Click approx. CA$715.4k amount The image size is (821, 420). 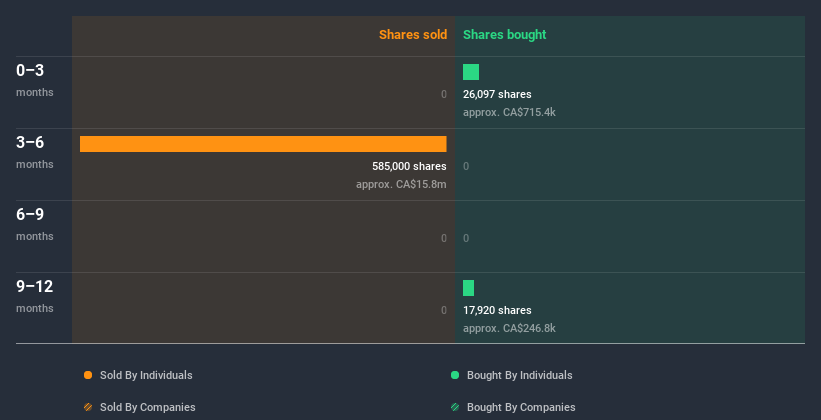pos(509,112)
